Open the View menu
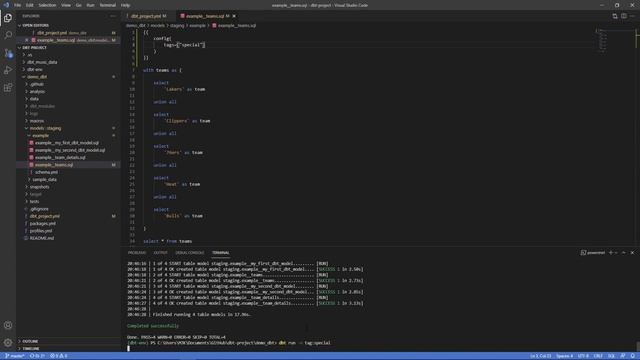 coord(66,5)
